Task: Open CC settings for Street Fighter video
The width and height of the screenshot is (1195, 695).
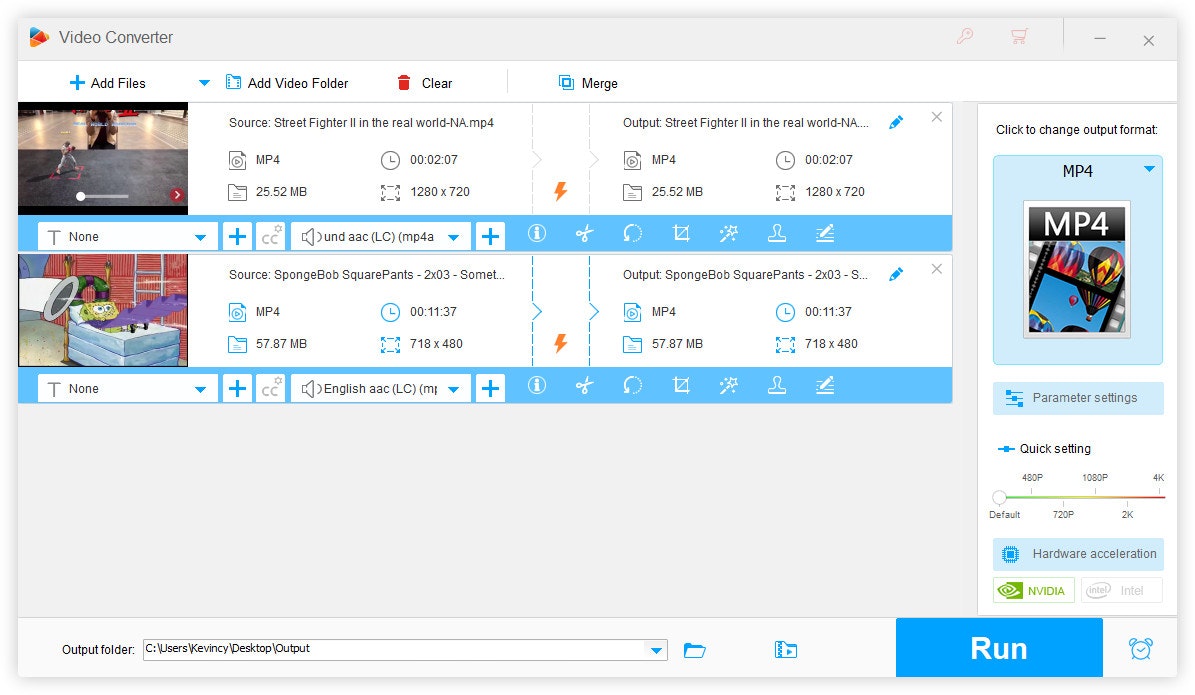Action: [x=271, y=237]
